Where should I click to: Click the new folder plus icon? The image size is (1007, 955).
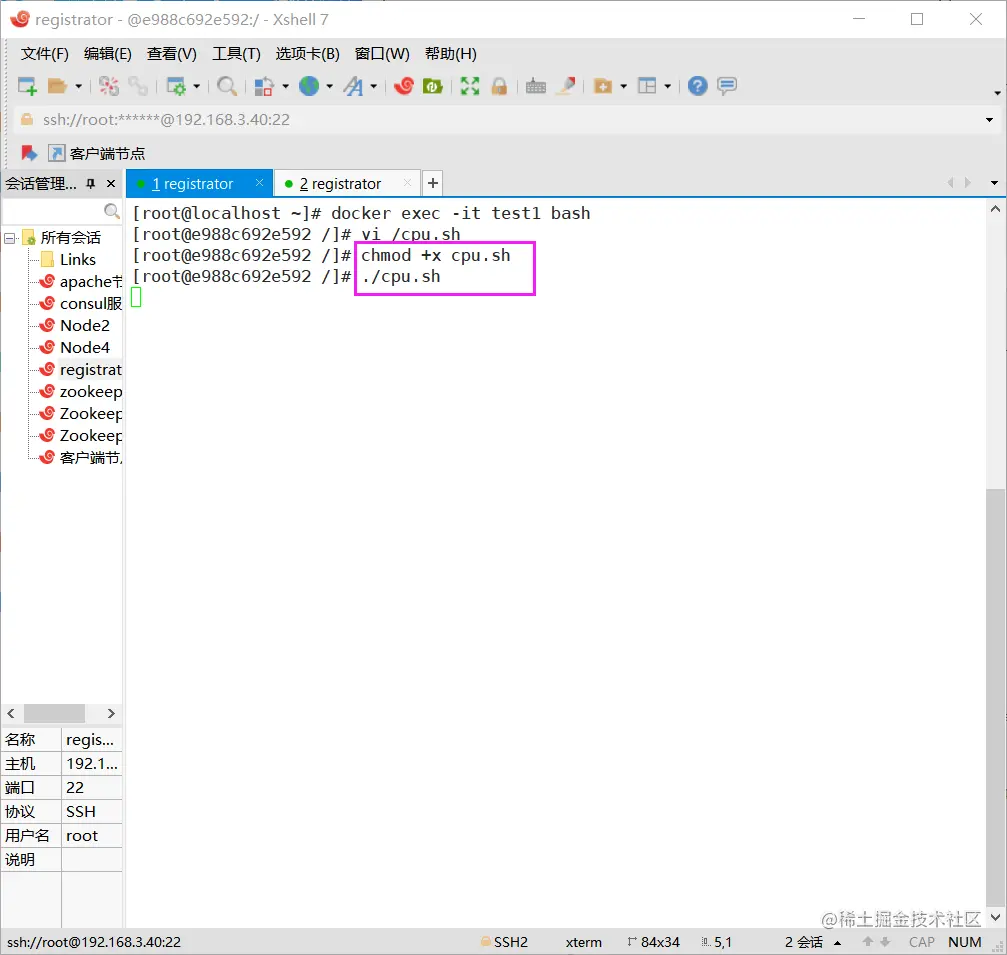click(602, 85)
